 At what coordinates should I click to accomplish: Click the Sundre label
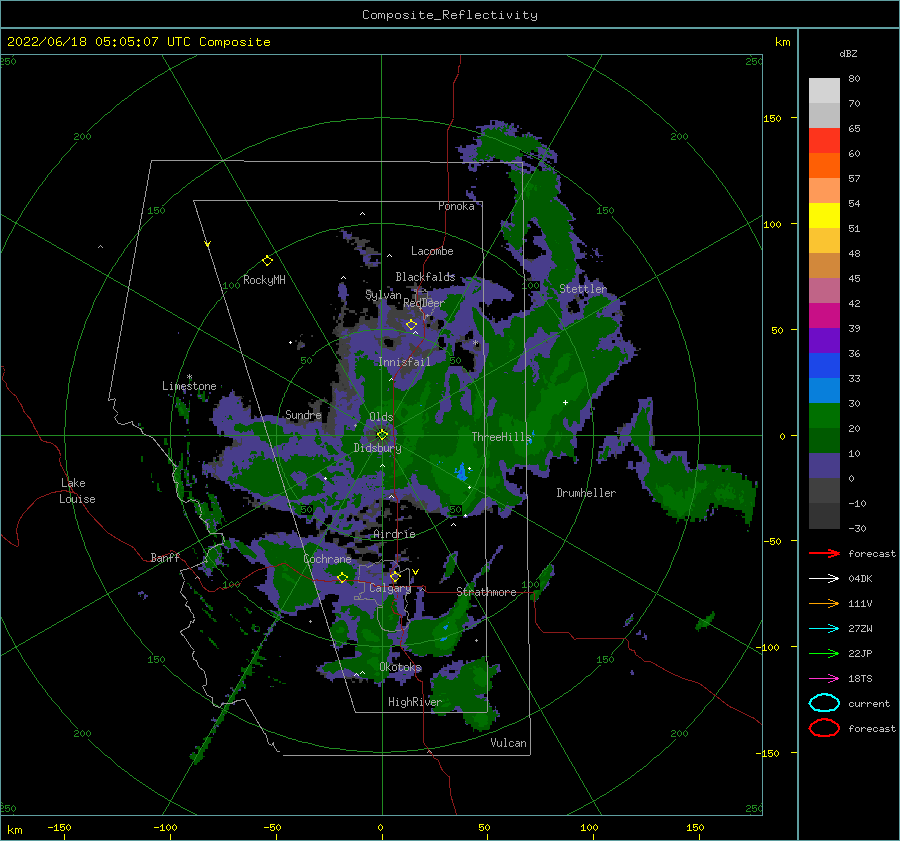tap(303, 414)
